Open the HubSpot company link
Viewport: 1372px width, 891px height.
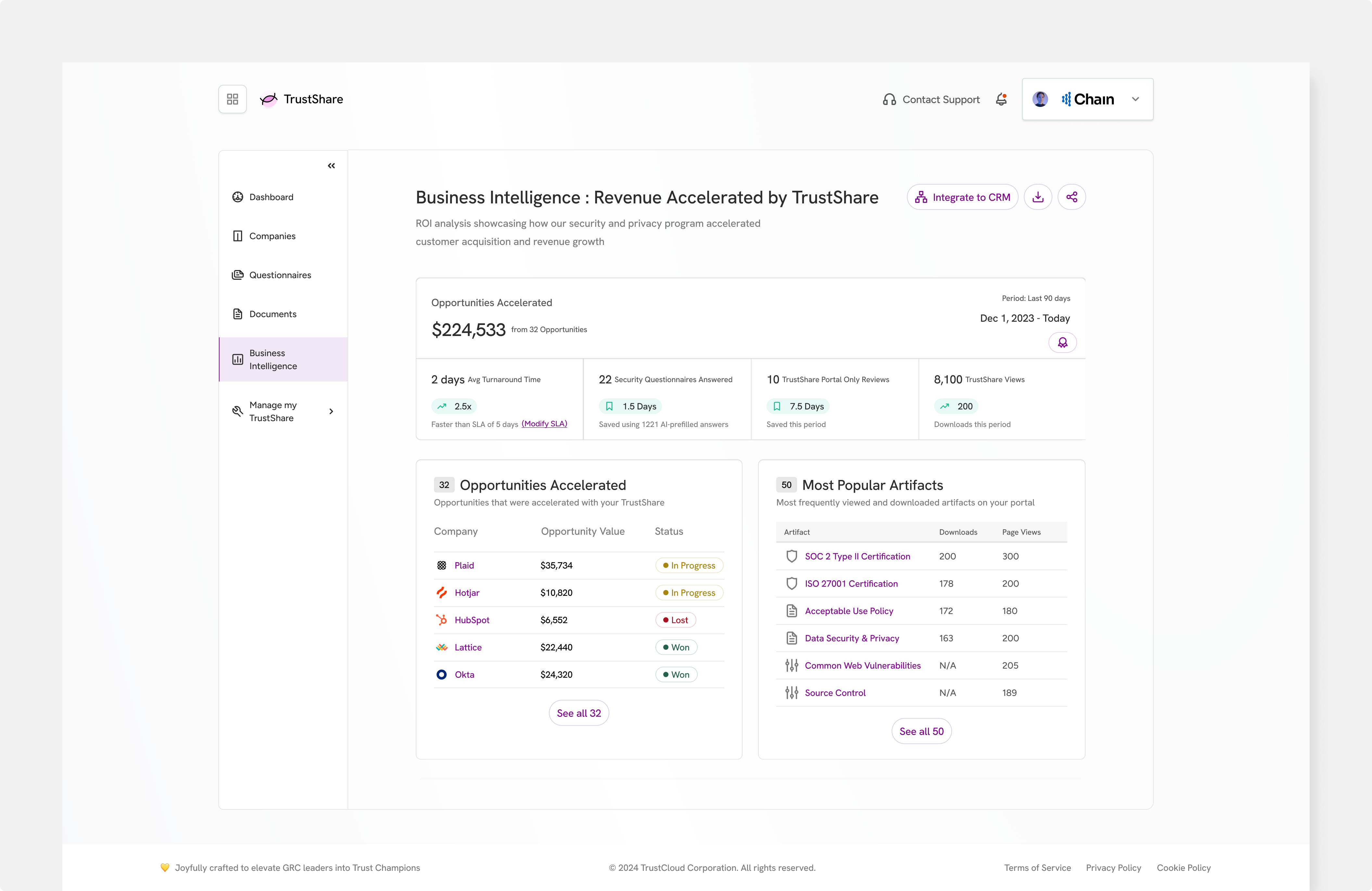click(472, 620)
